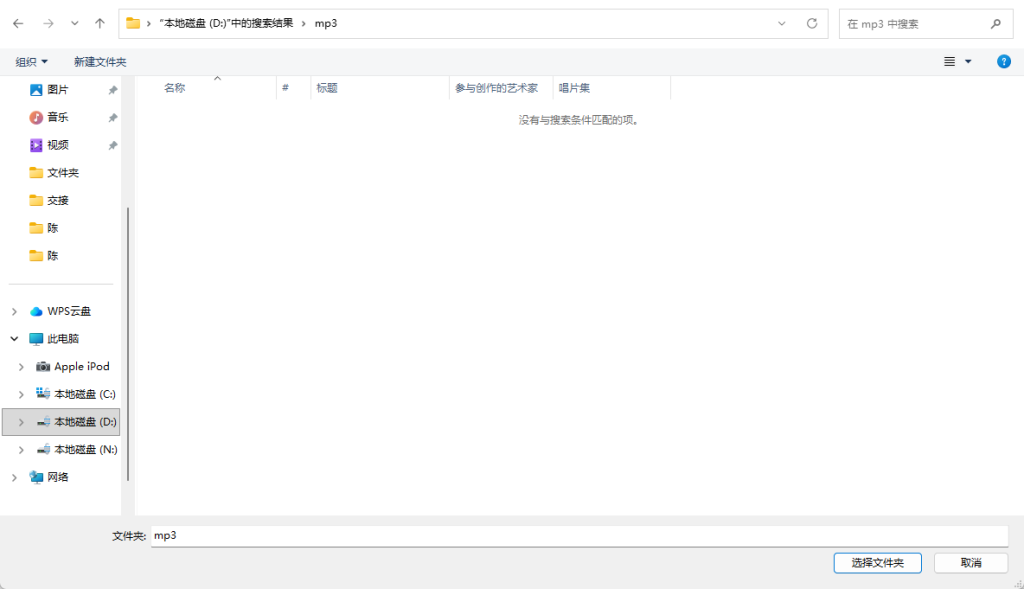Click the 选择文件夹 button
The height and width of the screenshot is (589, 1024).
pyautogui.click(x=877, y=563)
